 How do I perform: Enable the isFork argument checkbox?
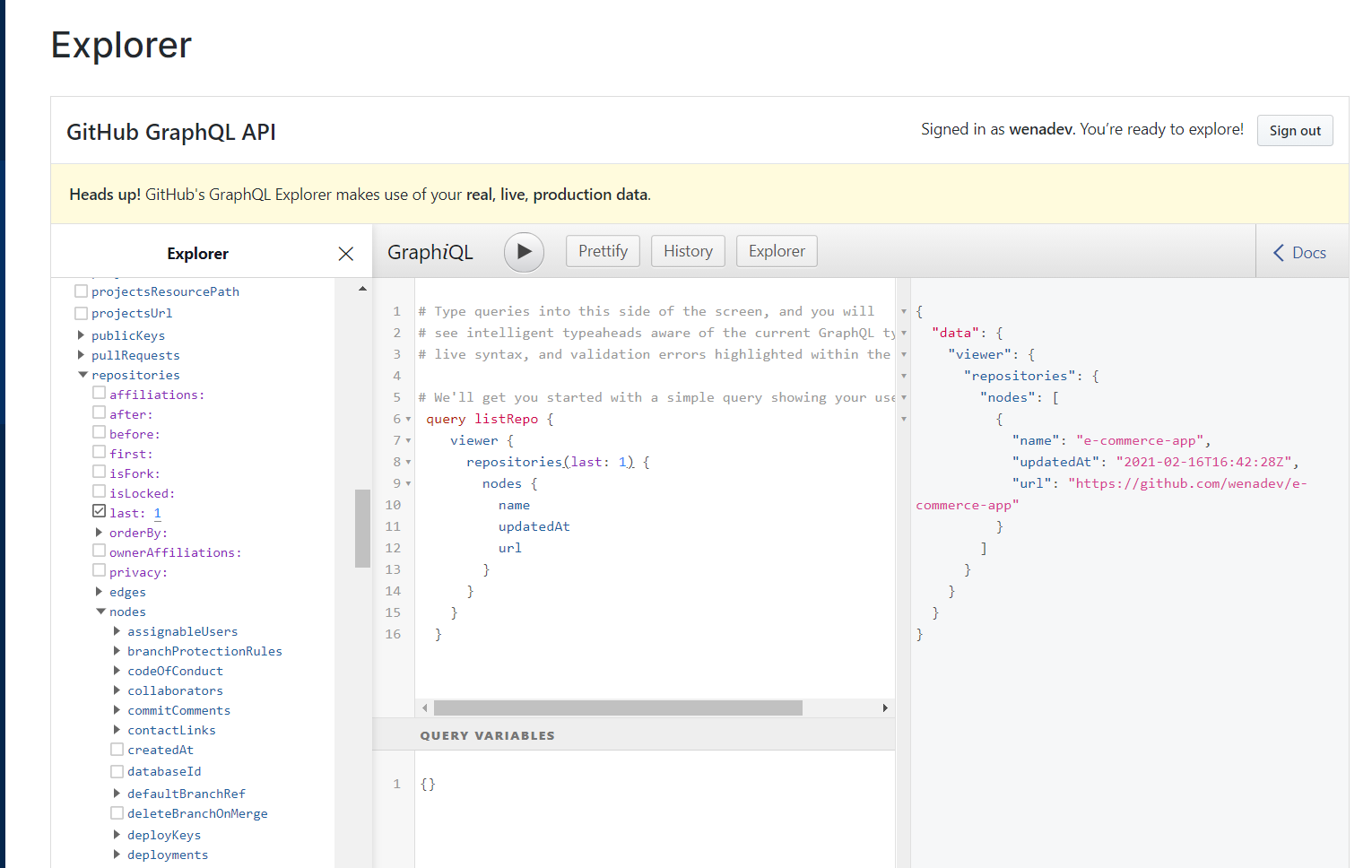100,472
